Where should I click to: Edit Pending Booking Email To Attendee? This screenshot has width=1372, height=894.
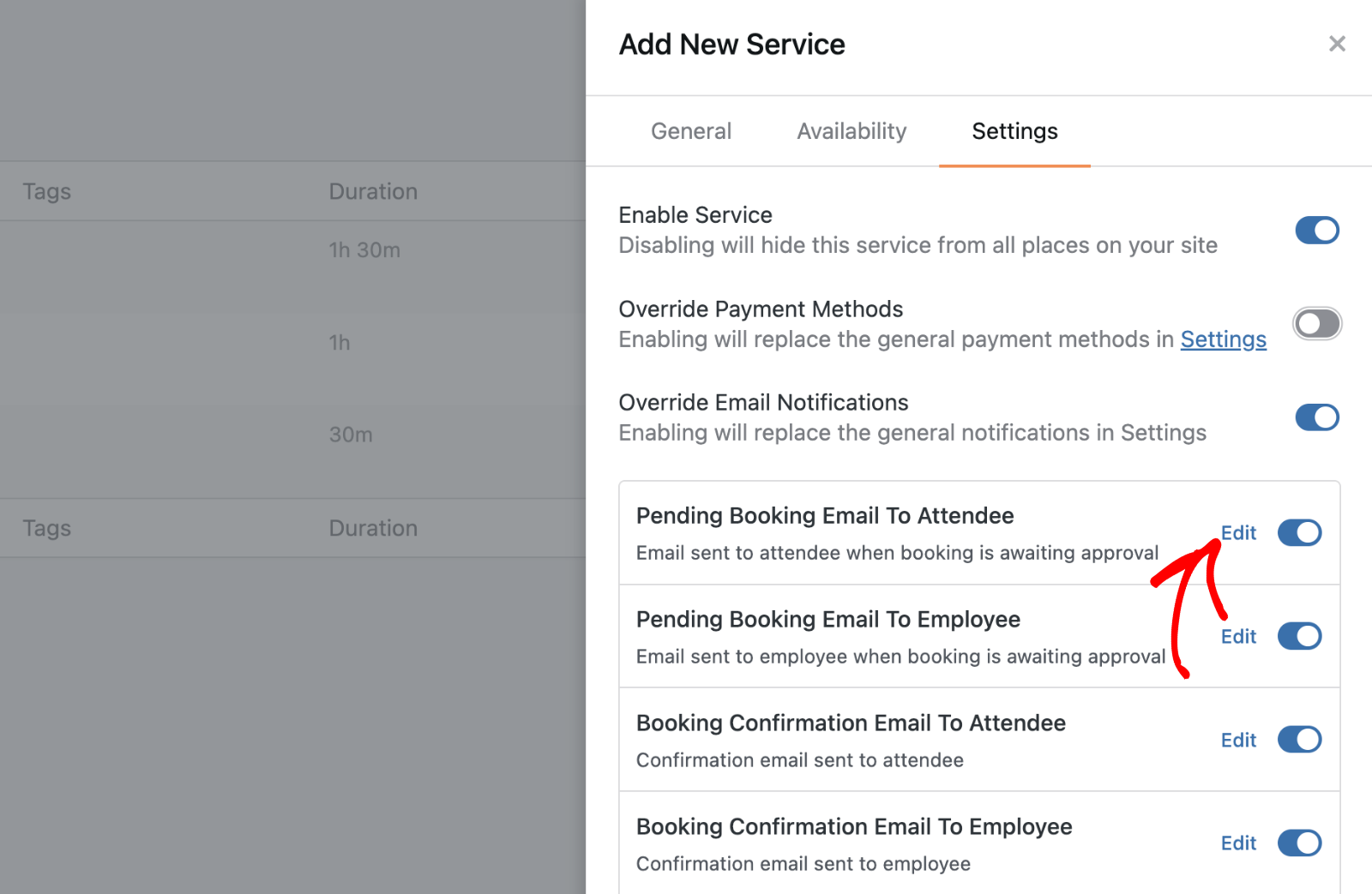[x=1237, y=532]
